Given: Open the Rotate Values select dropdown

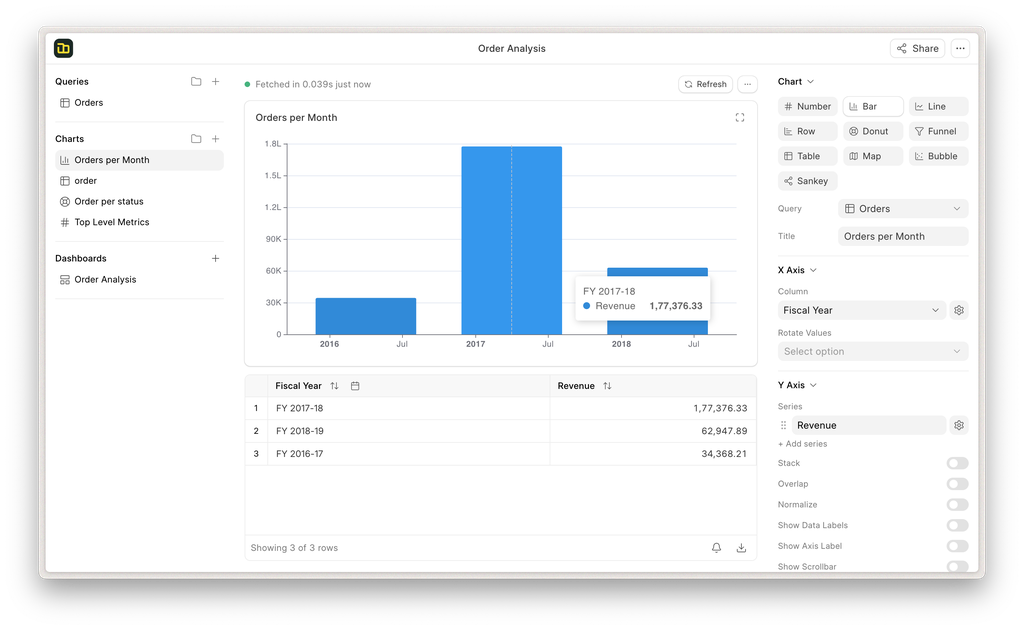Looking at the screenshot, I should click(x=872, y=352).
